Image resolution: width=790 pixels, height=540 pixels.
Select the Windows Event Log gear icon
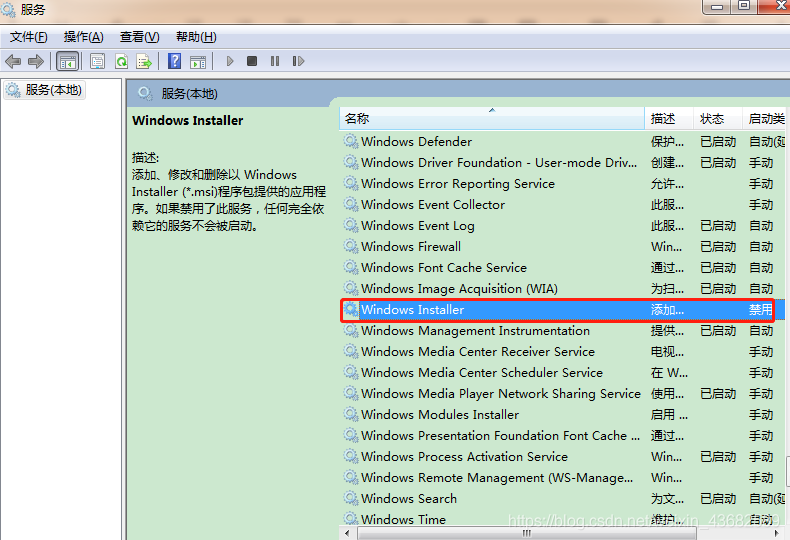[351, 225]
